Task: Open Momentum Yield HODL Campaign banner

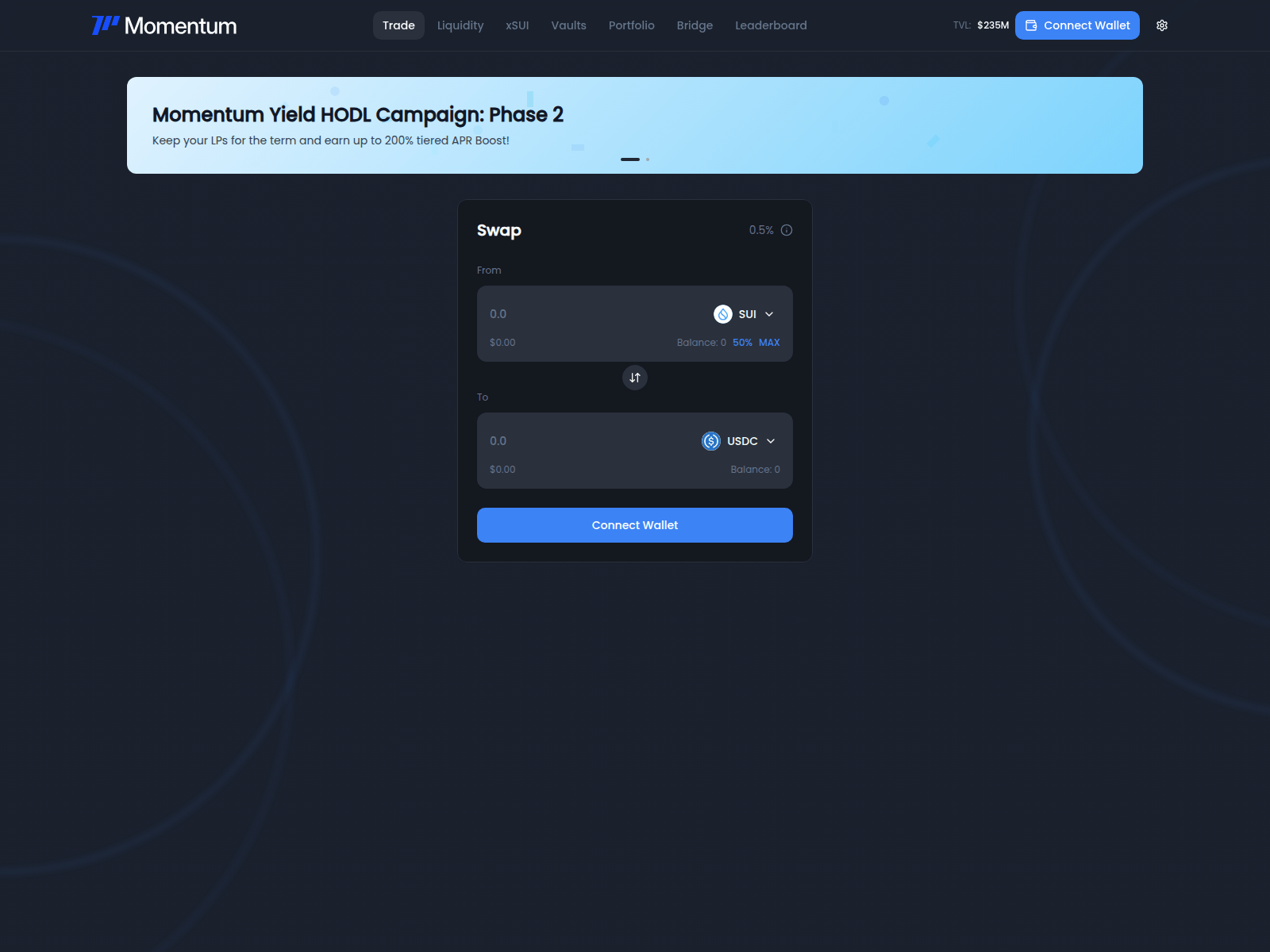Action: tap(635, 125)
